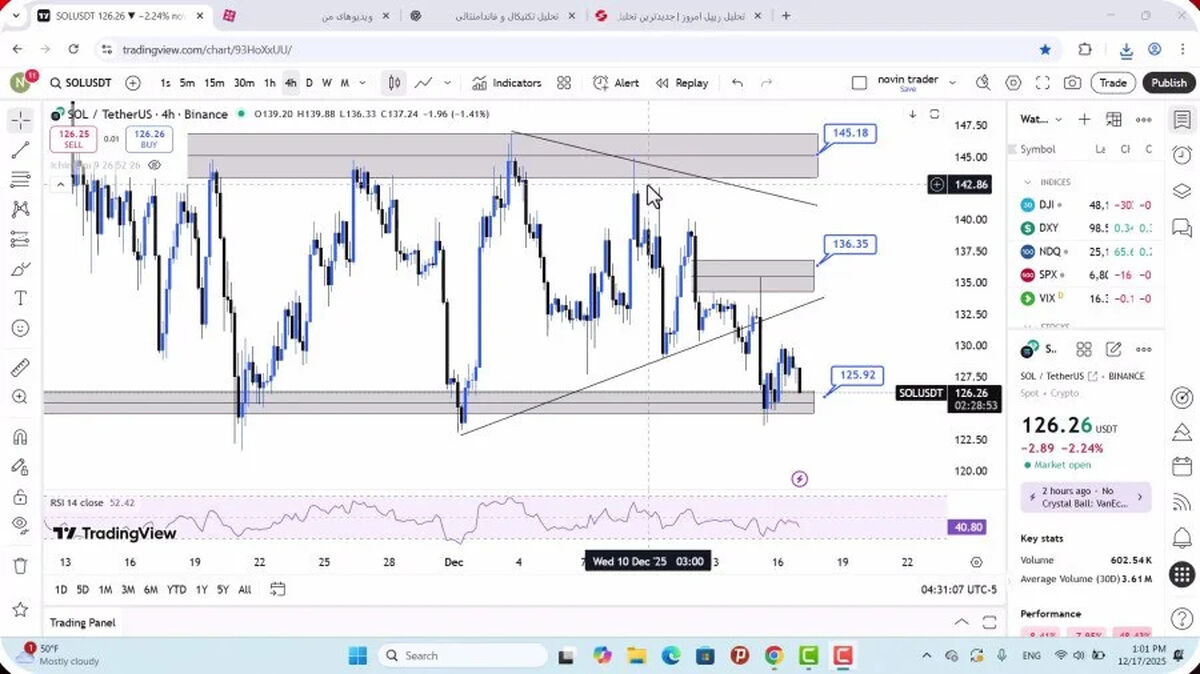Open quick search icon in top toolbar

tap(984, 83)
